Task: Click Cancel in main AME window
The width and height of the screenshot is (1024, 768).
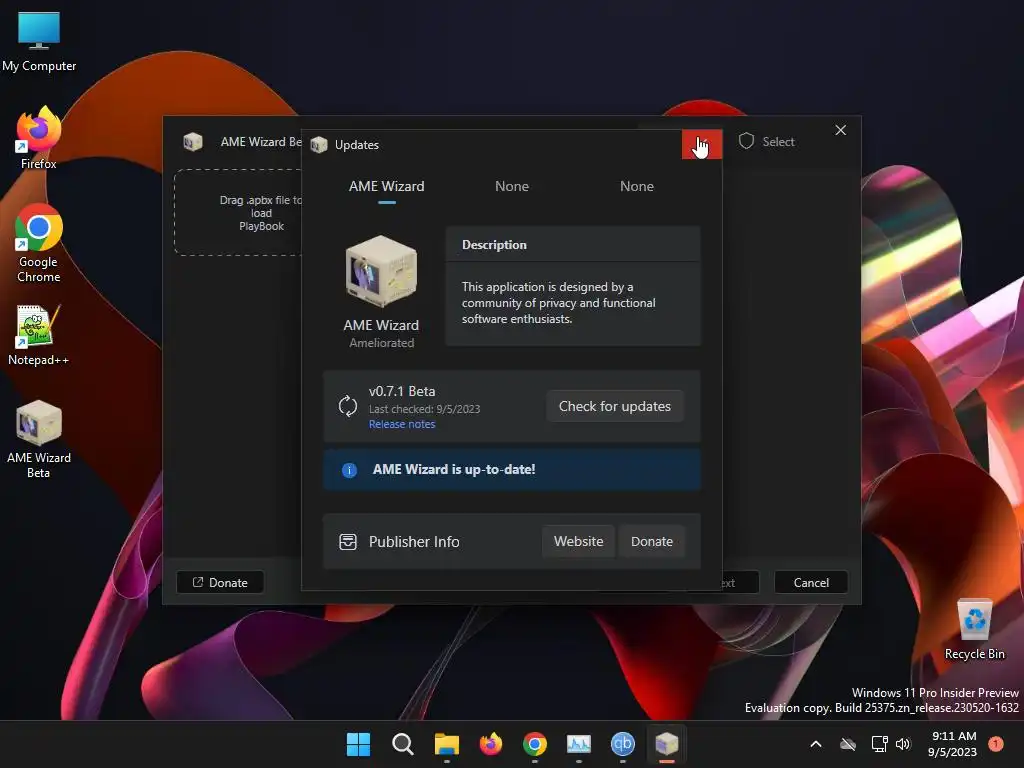Action: coord(811,583)
